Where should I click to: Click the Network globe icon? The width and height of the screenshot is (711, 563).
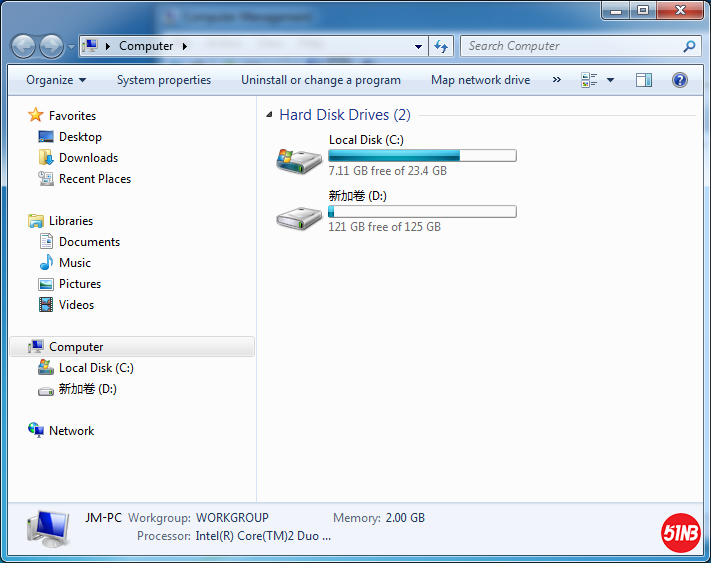[36, 430]
